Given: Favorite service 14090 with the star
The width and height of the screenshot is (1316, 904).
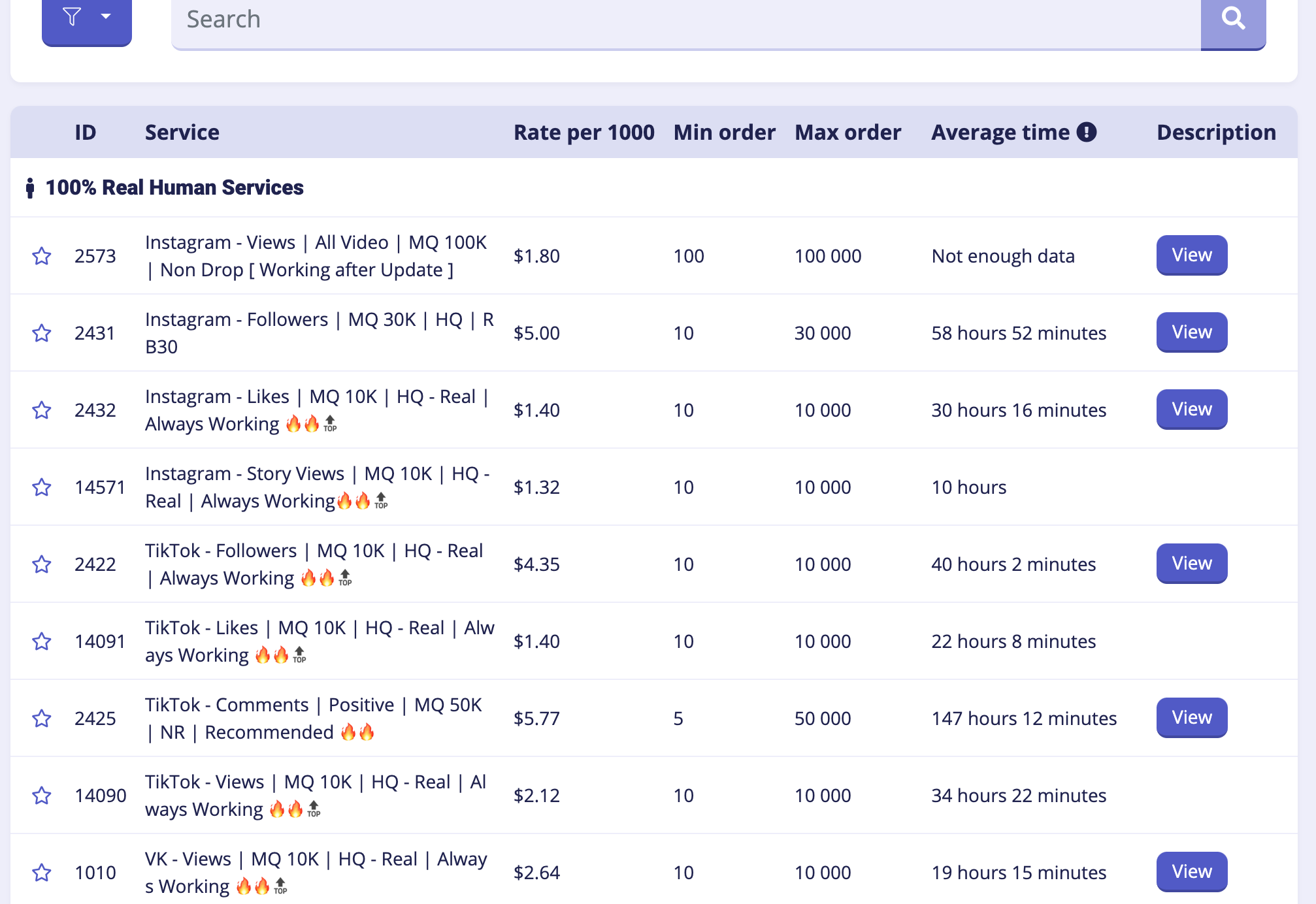Looking at the screenshot, I should (x=42, y=796).
